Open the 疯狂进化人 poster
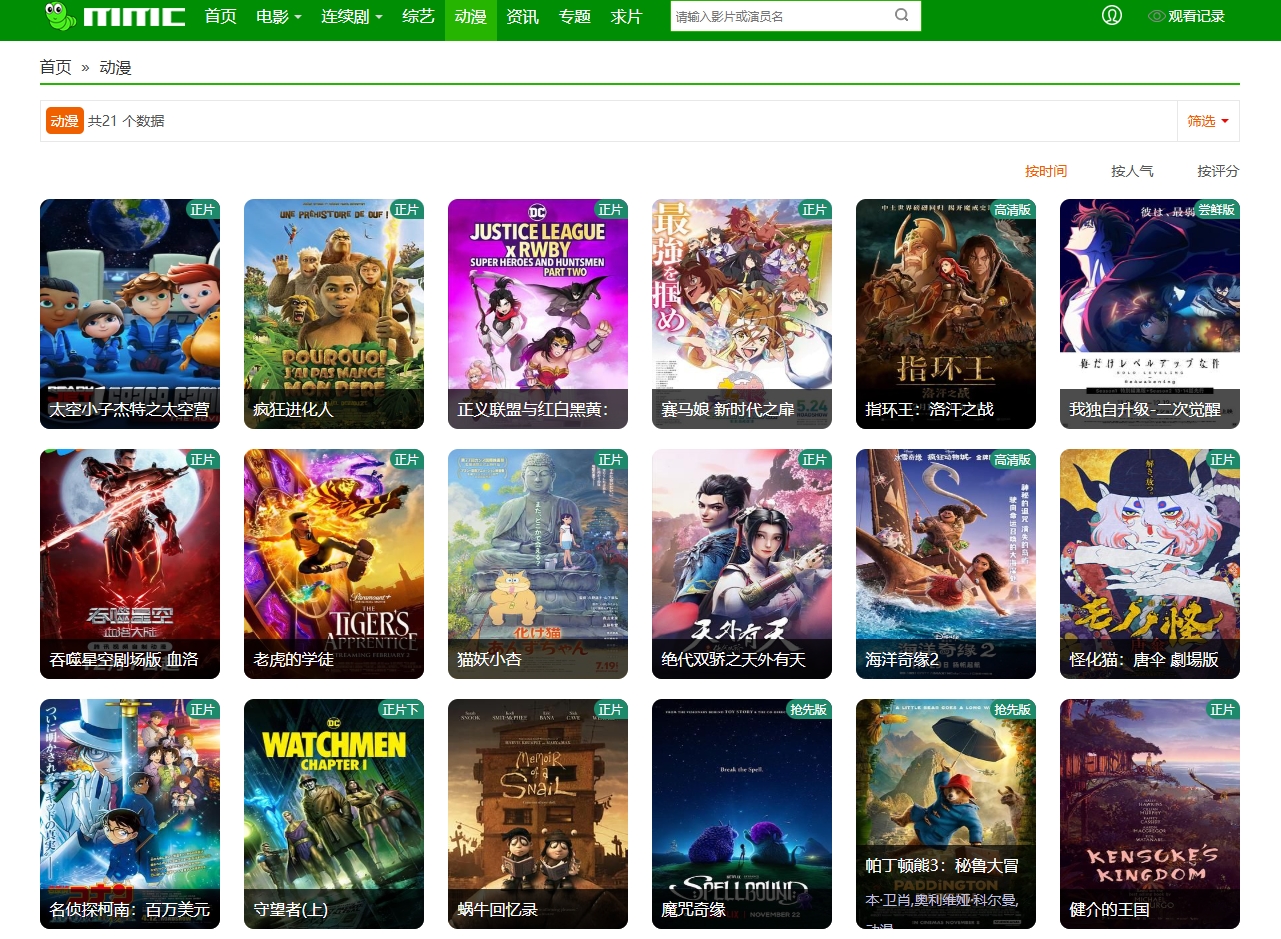This screenshot has width=1281, height=939. click(x=334, y=314)
